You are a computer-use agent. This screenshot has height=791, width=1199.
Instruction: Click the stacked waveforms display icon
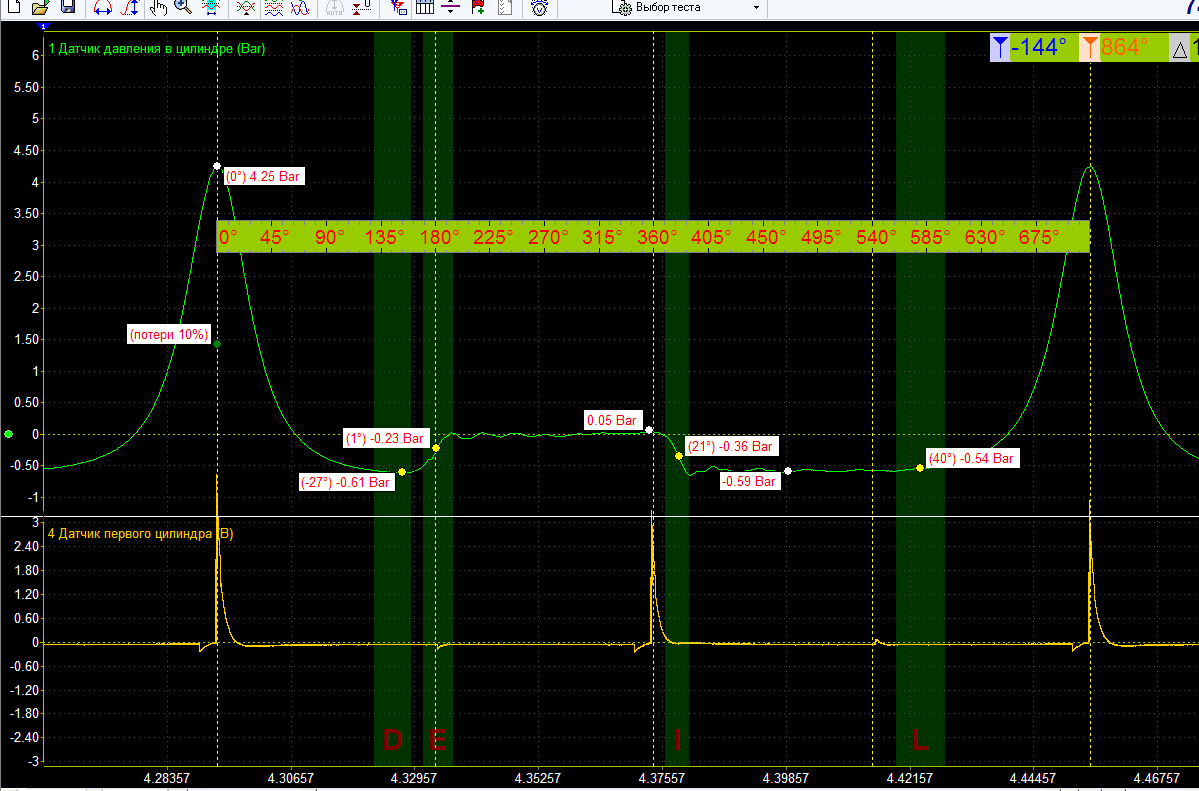pos(273,8)
